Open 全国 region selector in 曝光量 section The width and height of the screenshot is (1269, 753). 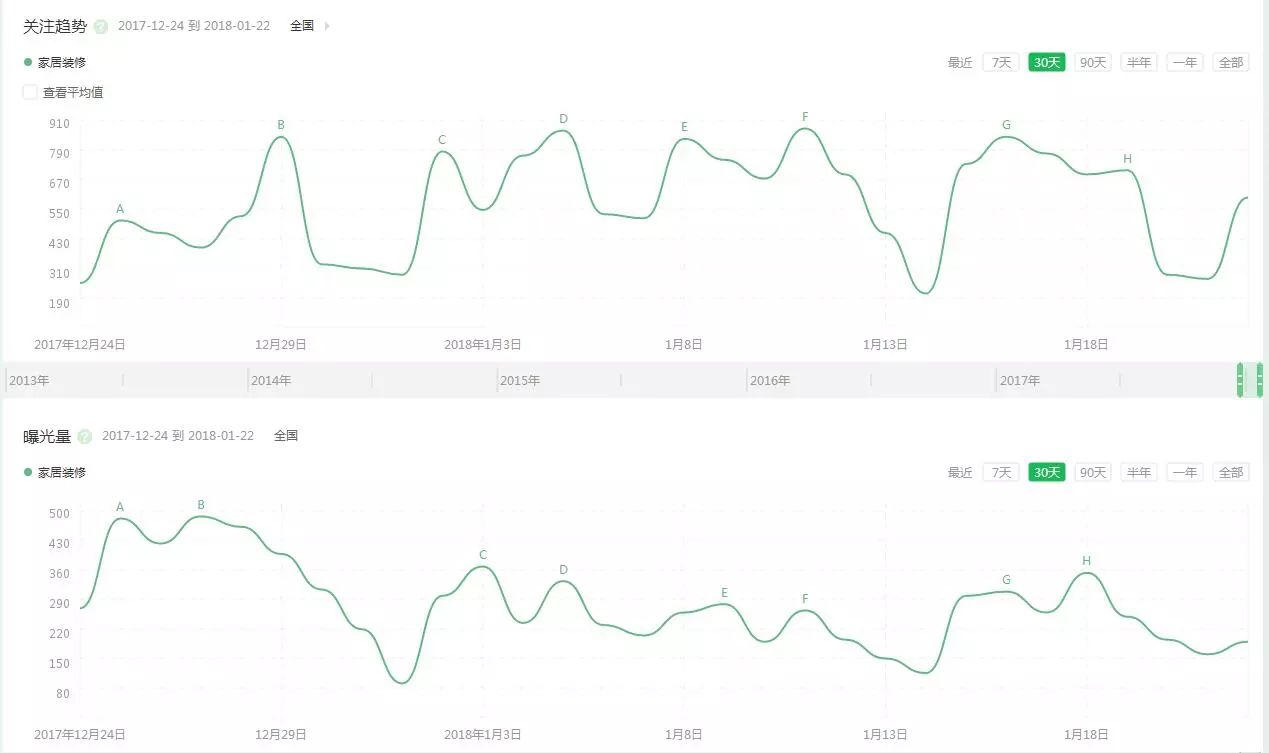[286, 436]
